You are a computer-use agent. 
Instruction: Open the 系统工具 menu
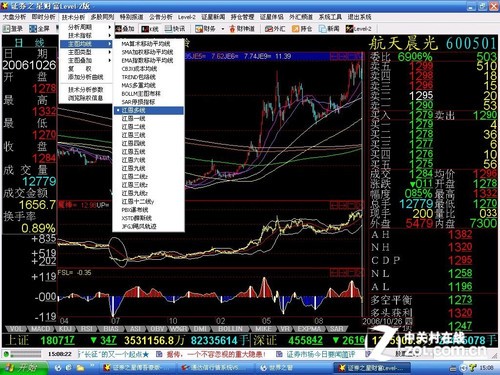point(330,17)
